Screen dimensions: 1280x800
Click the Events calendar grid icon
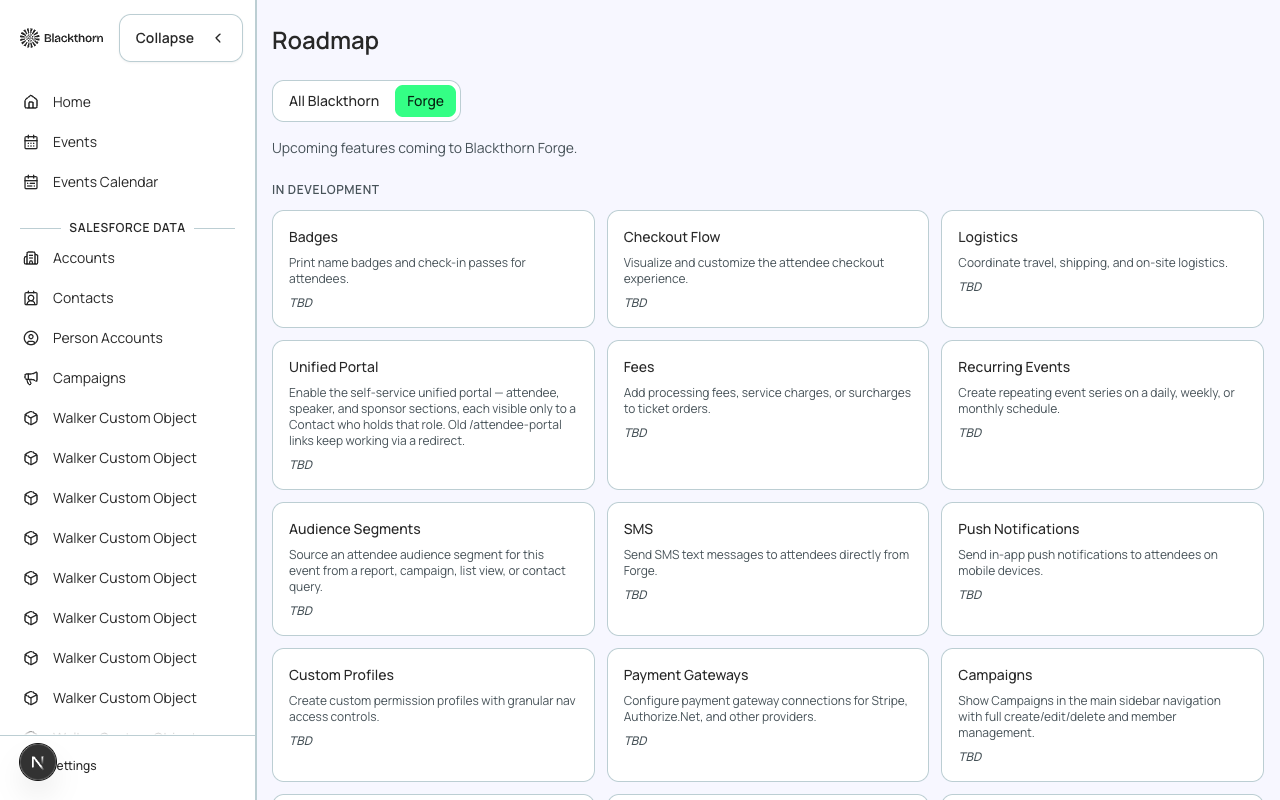click(x=31, y=142)
